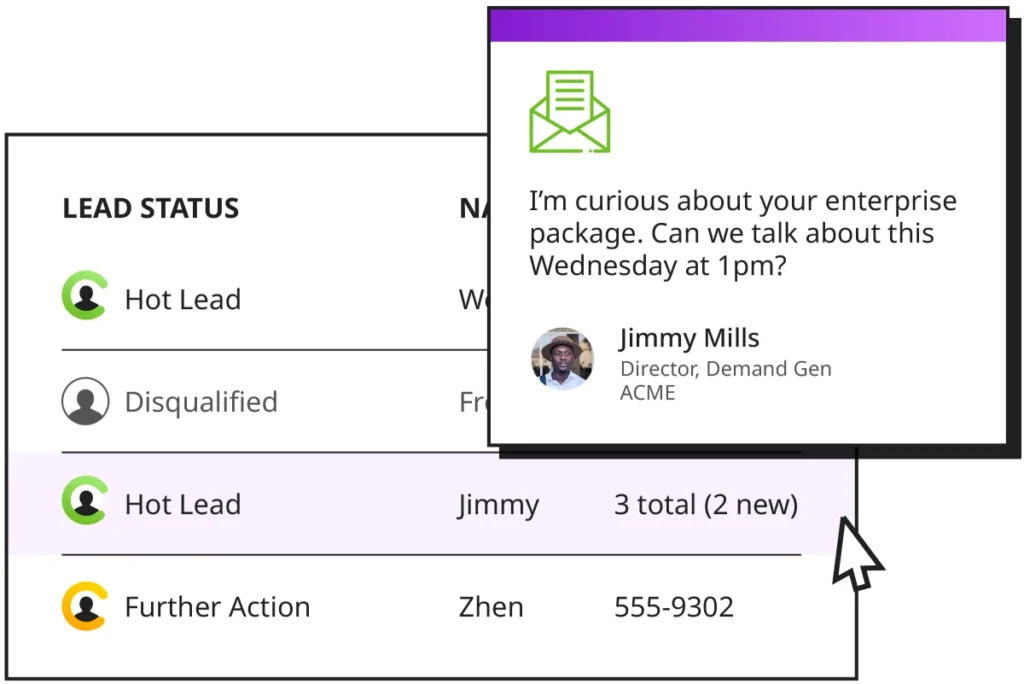Click the yellow Further Action status icon
The height and width of the screenshot is (684, 1024).
85,606
